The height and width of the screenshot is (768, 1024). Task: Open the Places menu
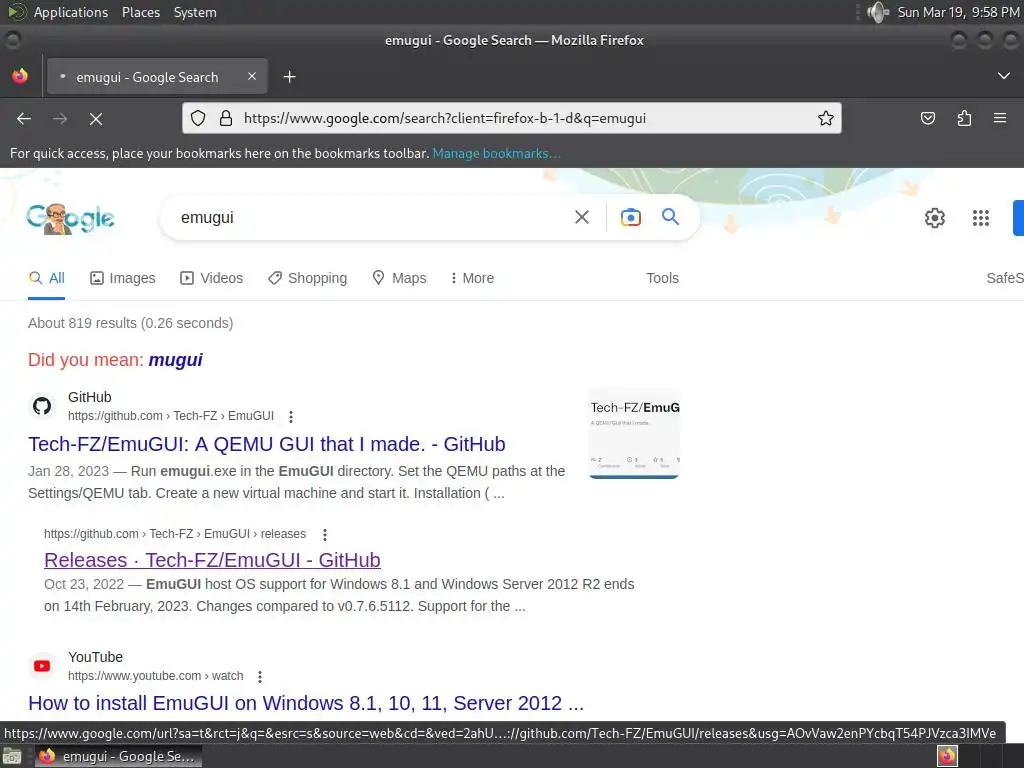(x=140, y=12)
